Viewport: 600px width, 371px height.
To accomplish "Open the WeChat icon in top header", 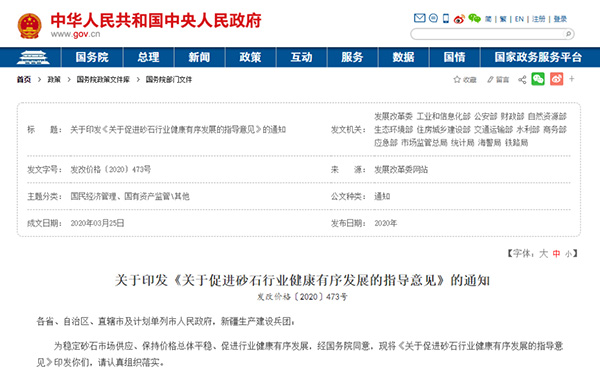I will [x=474, y=18].
